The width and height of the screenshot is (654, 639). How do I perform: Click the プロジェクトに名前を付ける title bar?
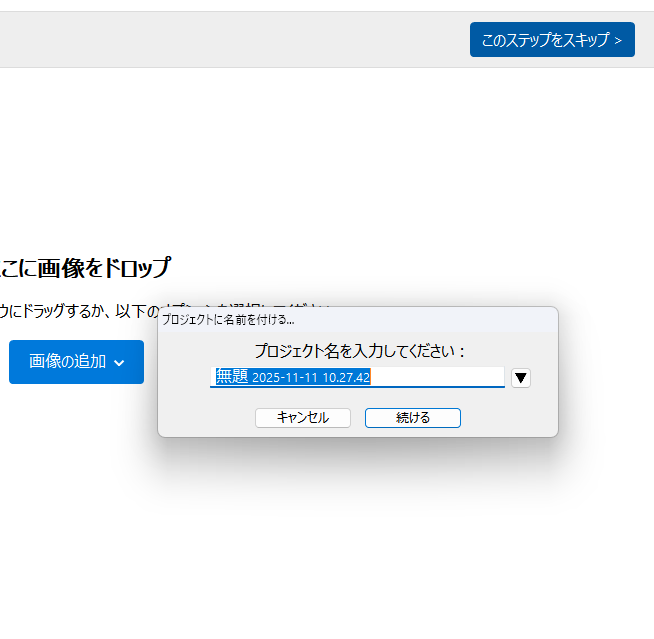(228, 320)
